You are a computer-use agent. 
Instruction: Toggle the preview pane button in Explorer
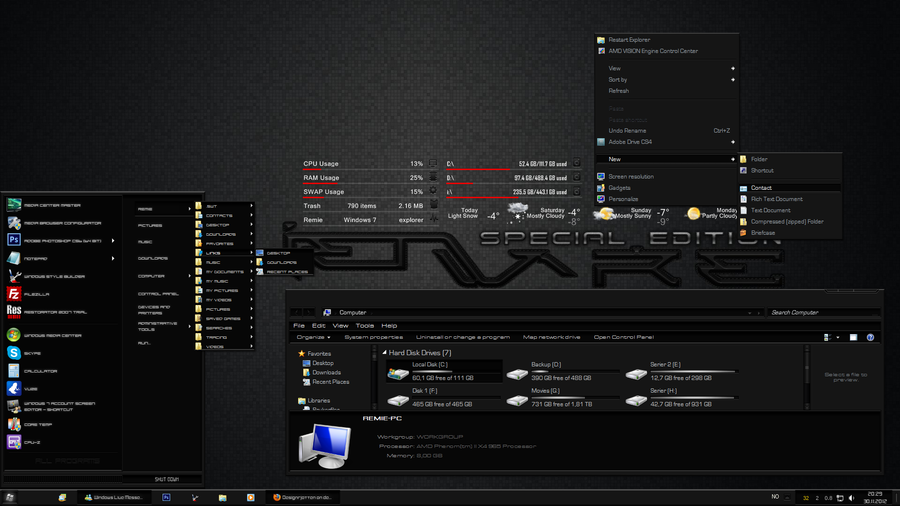click(x=853, y=337)
